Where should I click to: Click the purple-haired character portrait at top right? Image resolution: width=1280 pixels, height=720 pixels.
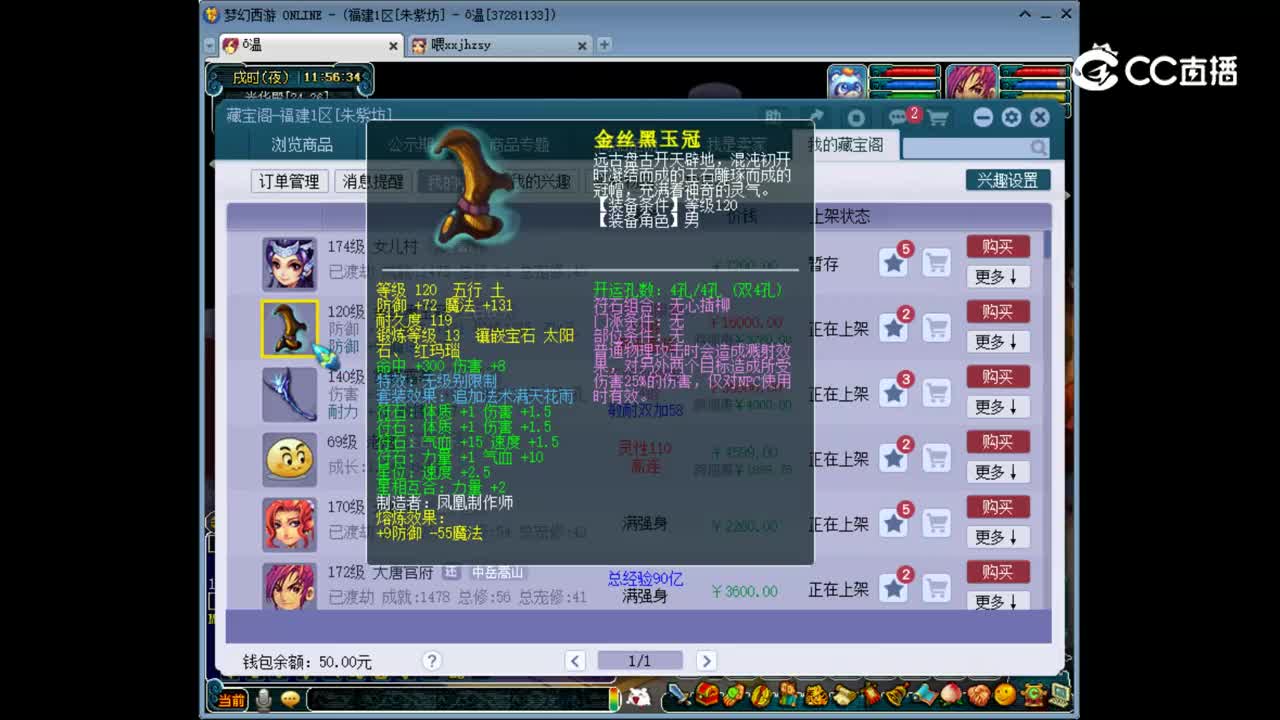coord(971,83)
